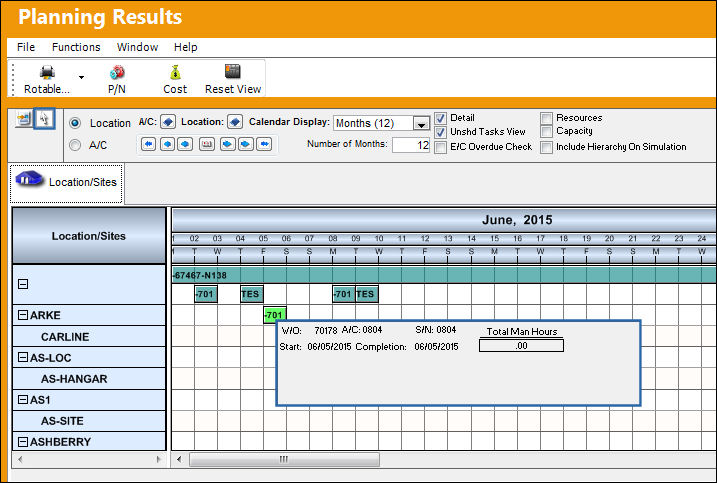This screenshot has width=717, height=483.
Task: Select the A/C radio button
Action: (x=75, y=145)
